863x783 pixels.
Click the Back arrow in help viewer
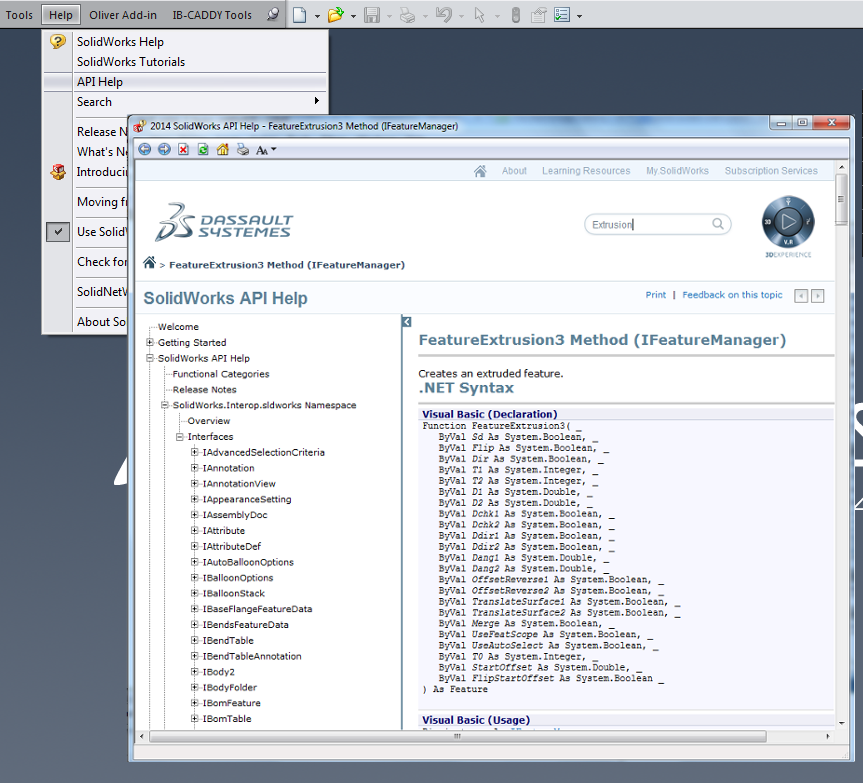point(145,149)
